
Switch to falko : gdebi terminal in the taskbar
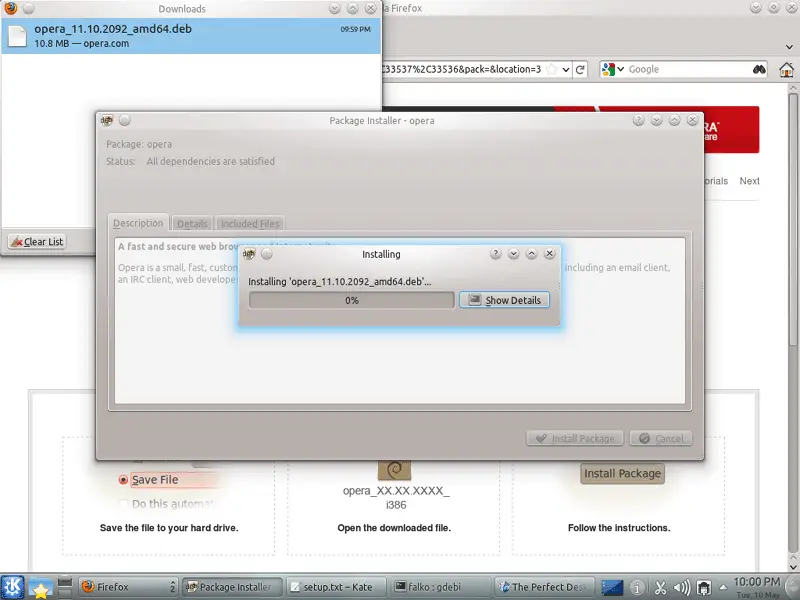440,587
